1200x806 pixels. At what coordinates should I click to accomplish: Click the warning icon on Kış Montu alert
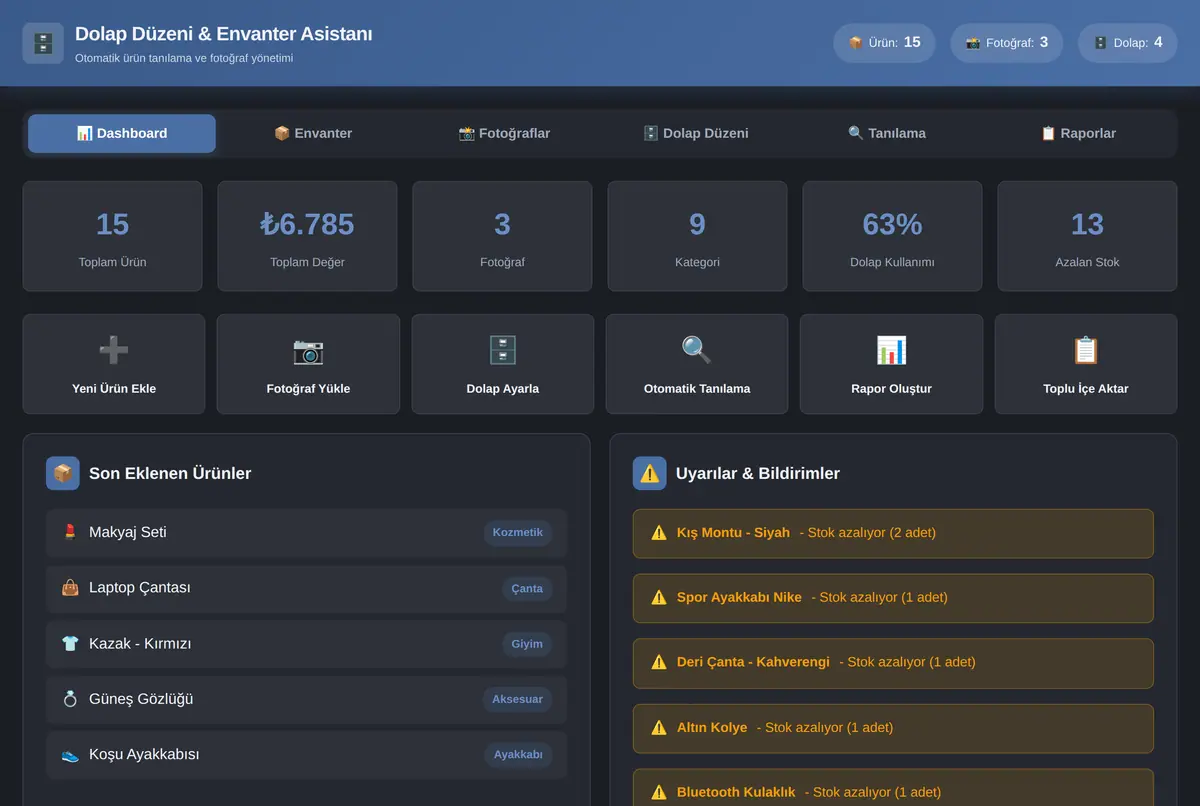pos(659,533)
